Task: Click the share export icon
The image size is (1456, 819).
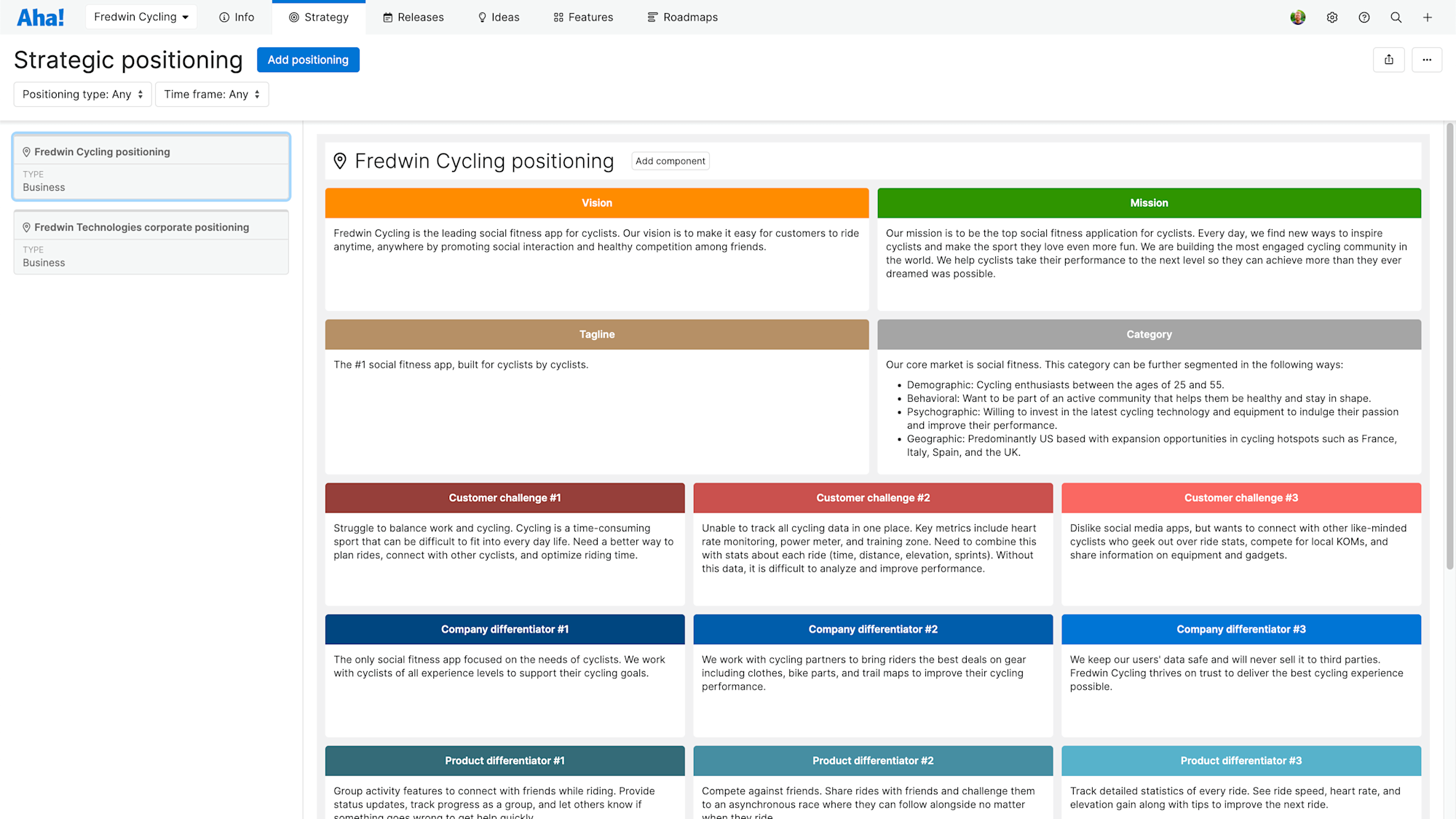Action: 1389,60
